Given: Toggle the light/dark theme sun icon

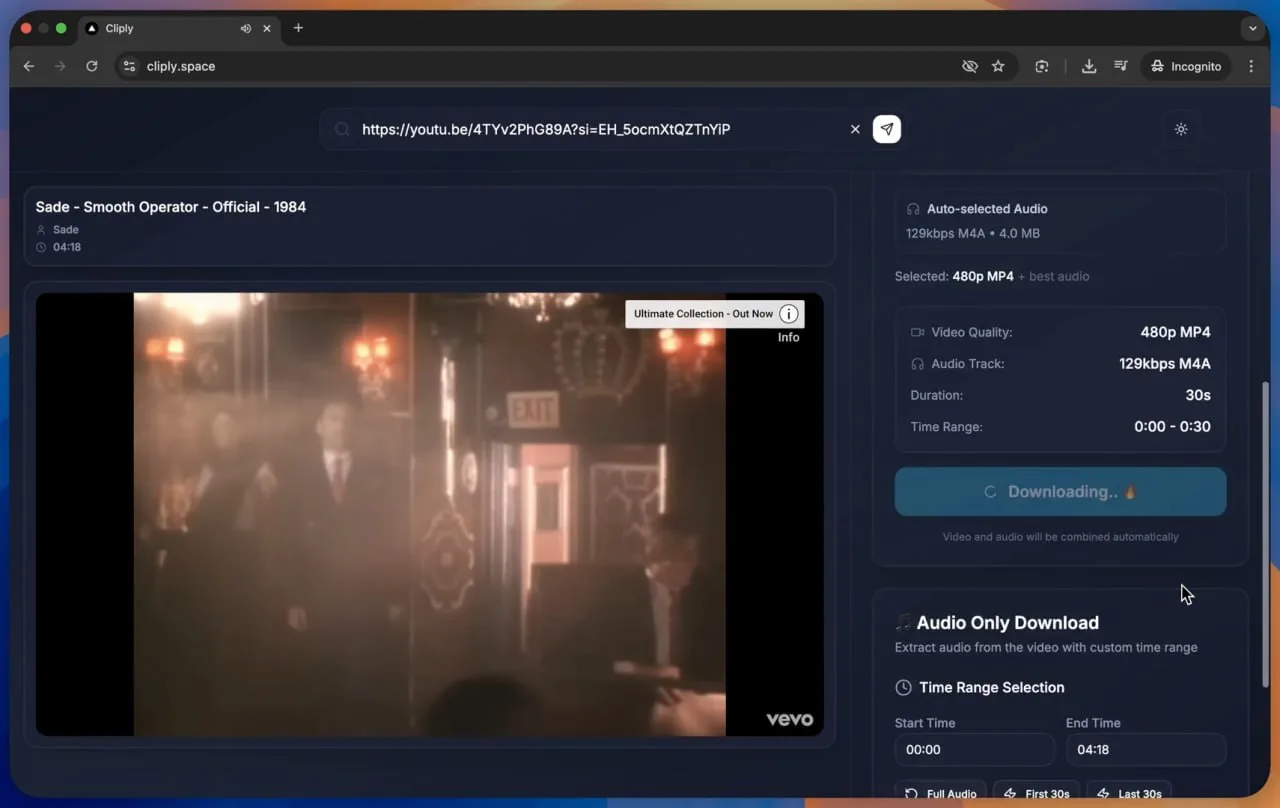Looking at the screenshot, I should 1181,129.
